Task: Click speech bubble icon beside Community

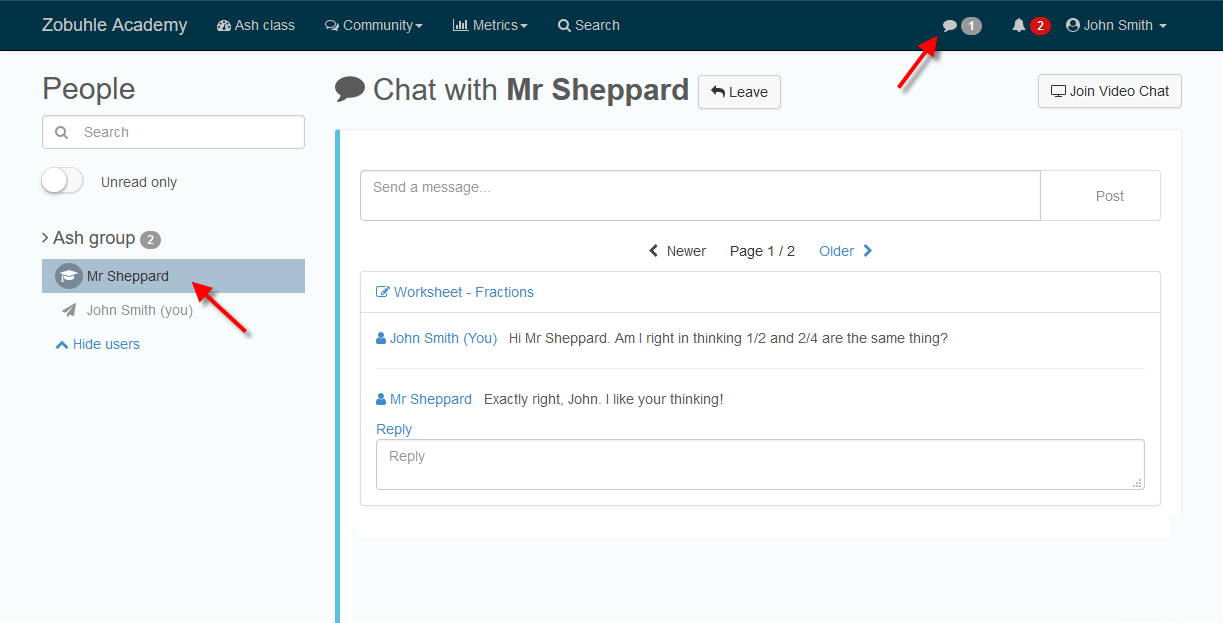Action: [x=332, y=26]
